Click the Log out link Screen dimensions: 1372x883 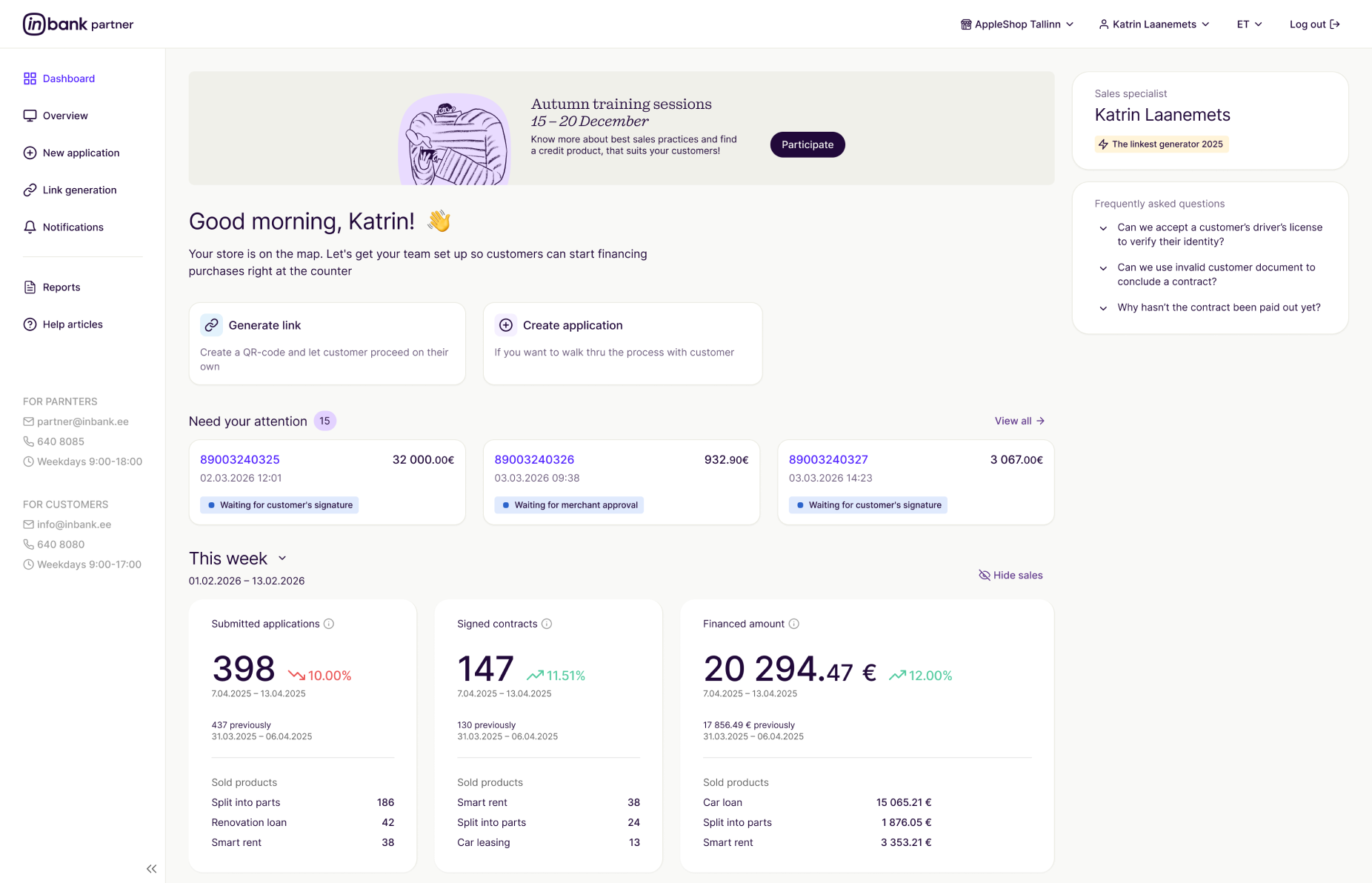pyautogui.click(x=1314, y=24)
